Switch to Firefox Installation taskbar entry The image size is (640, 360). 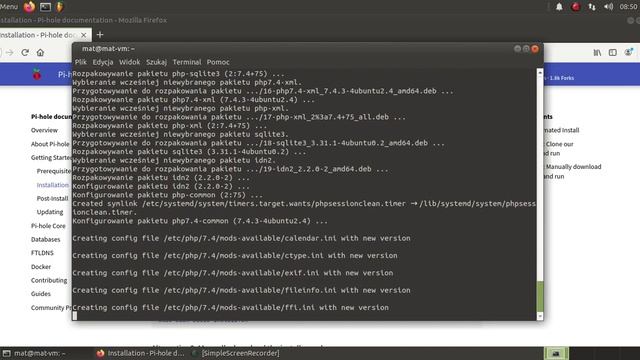(x=140, y=353)
